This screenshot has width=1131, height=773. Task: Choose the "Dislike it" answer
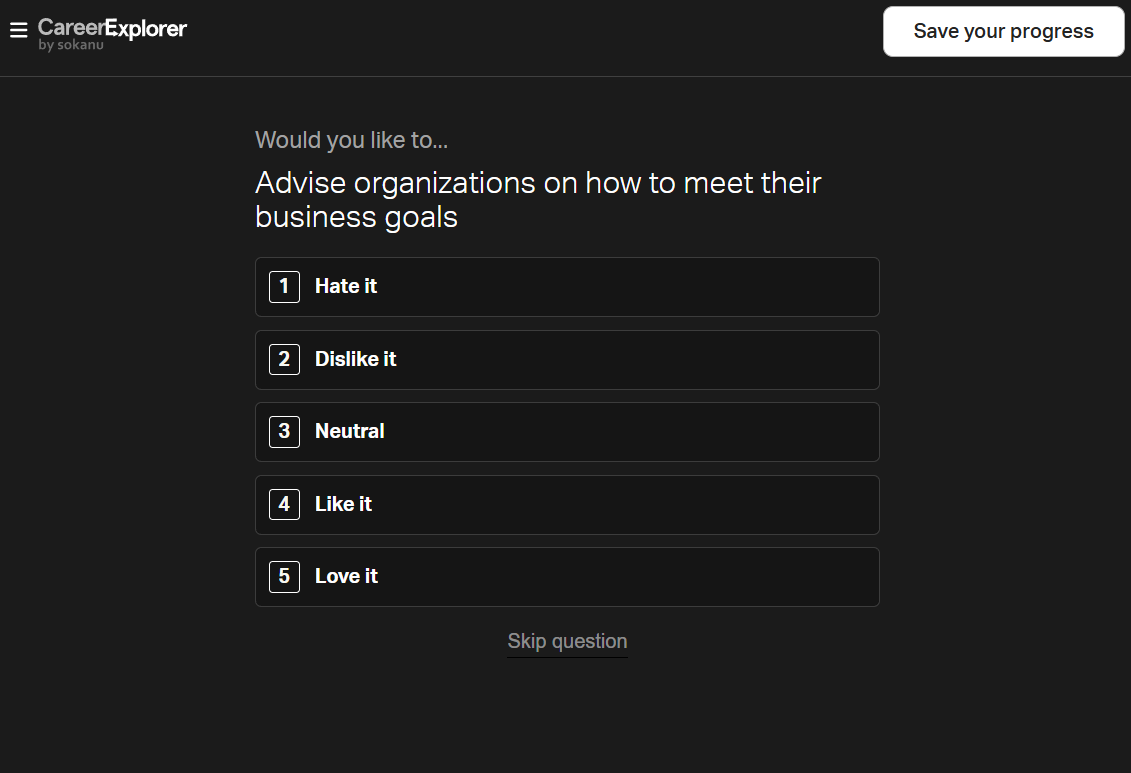tap(356, 359)
